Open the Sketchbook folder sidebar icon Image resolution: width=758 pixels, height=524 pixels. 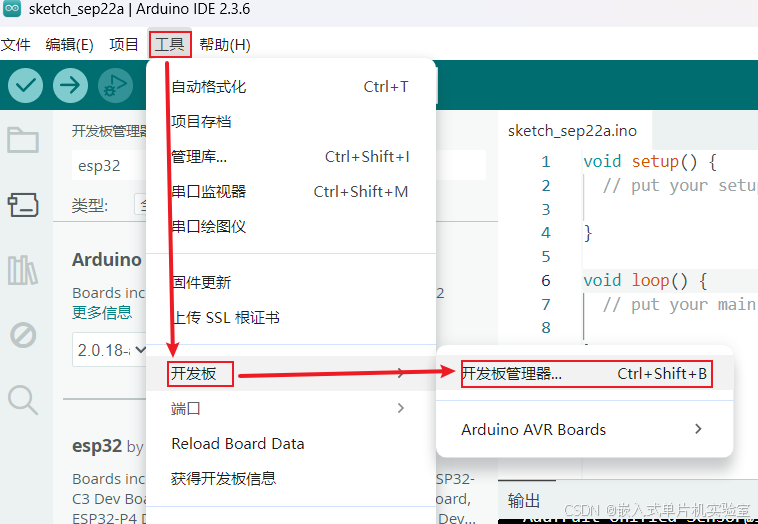[x=23, y=140]
